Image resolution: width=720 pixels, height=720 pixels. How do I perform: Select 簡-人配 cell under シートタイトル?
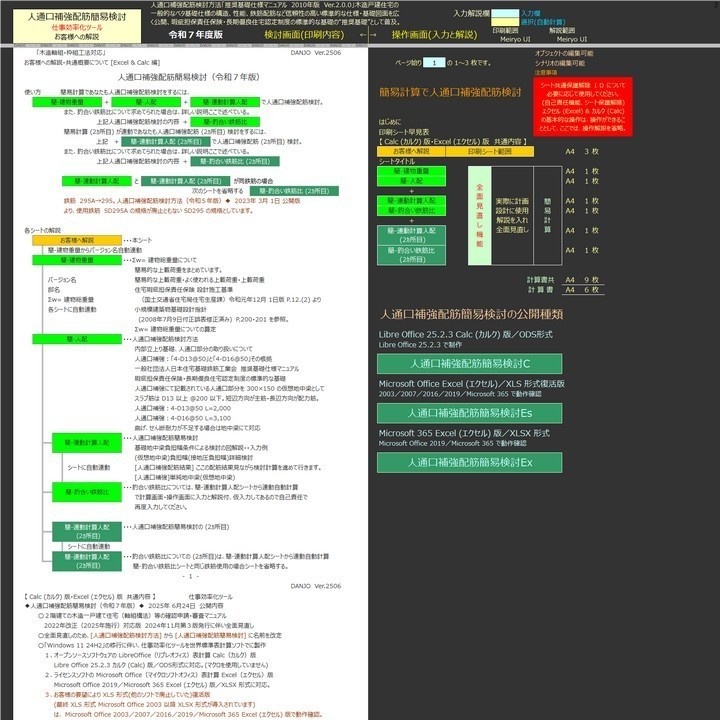click(x=411, y=181)
